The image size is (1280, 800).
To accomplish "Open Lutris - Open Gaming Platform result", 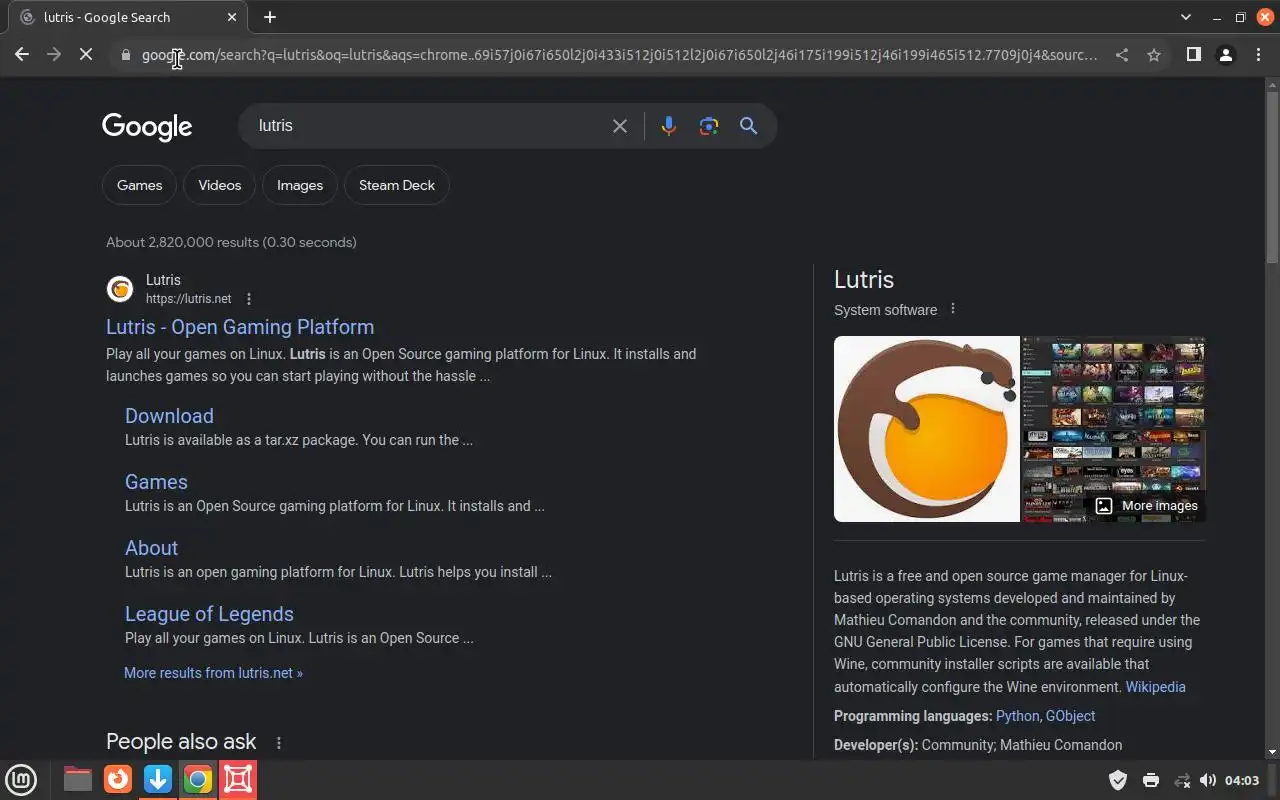I will click(240, 327).
